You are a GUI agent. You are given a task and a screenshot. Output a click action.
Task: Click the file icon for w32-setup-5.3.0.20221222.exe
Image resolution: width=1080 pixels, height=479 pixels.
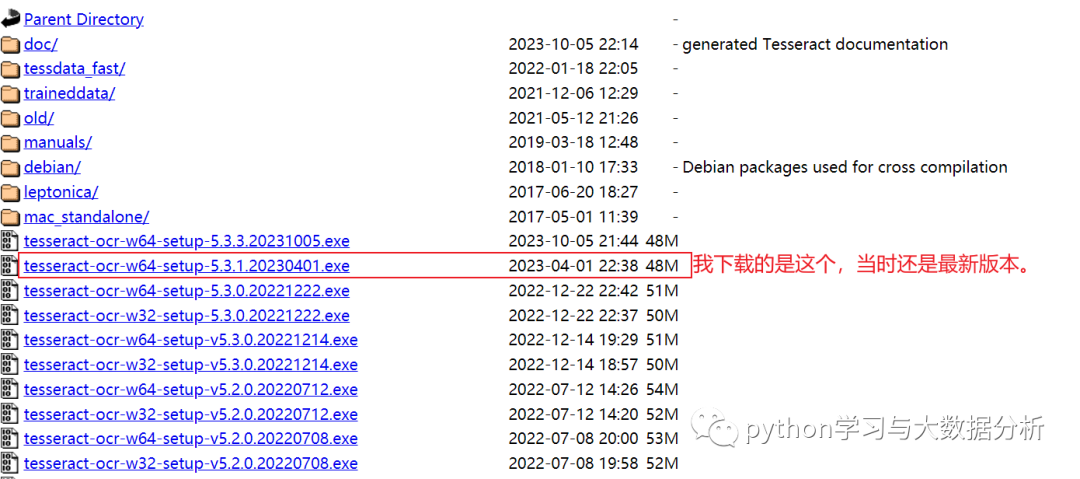(10, 316)
